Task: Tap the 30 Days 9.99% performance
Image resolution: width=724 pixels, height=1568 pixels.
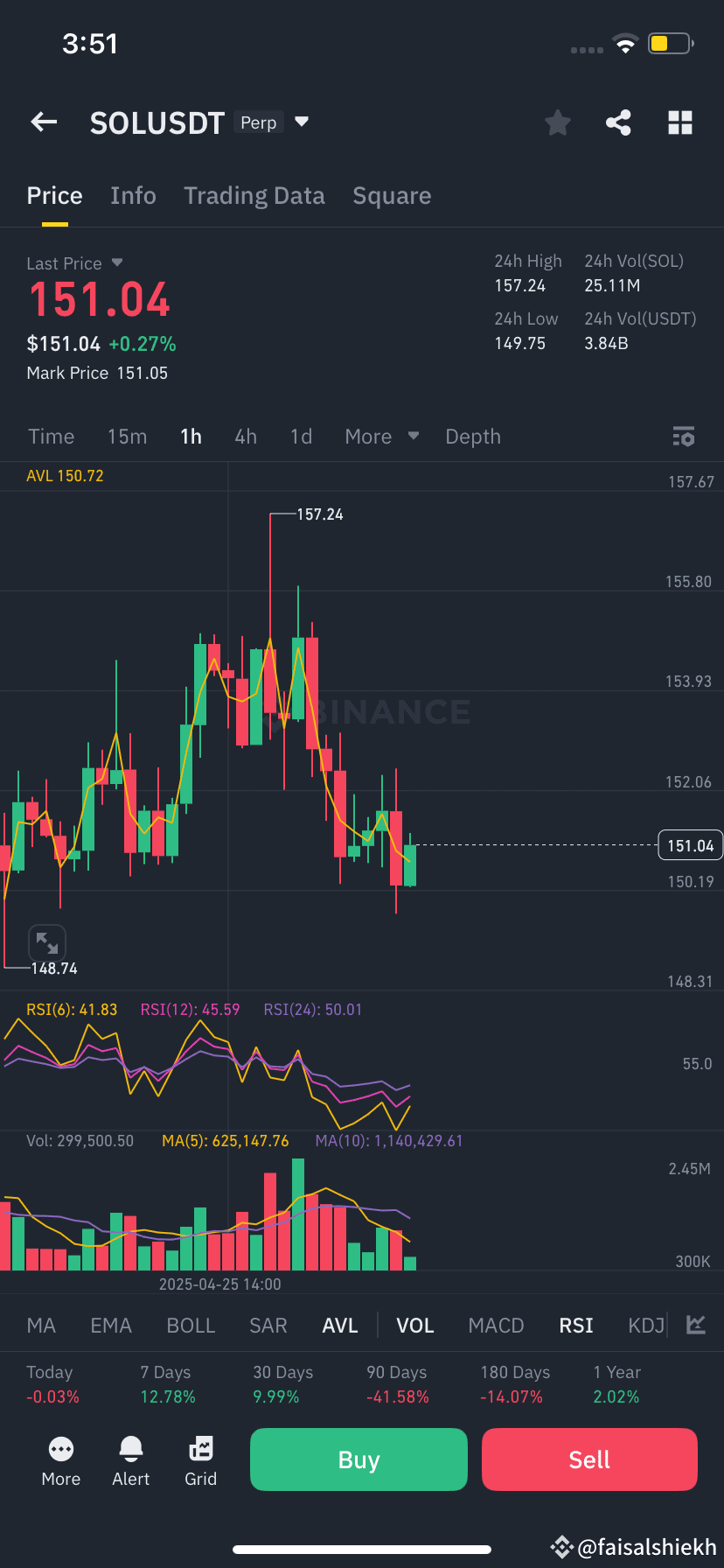Action: [282, 1384]
